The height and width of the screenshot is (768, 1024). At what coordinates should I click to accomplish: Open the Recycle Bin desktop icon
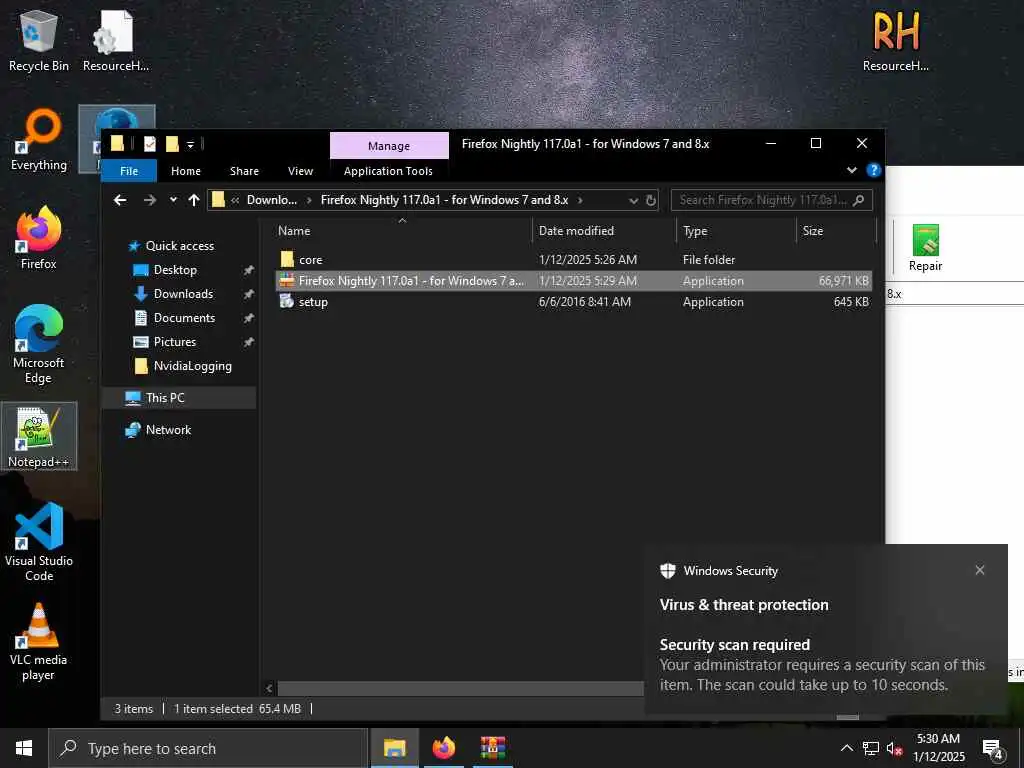39,40
